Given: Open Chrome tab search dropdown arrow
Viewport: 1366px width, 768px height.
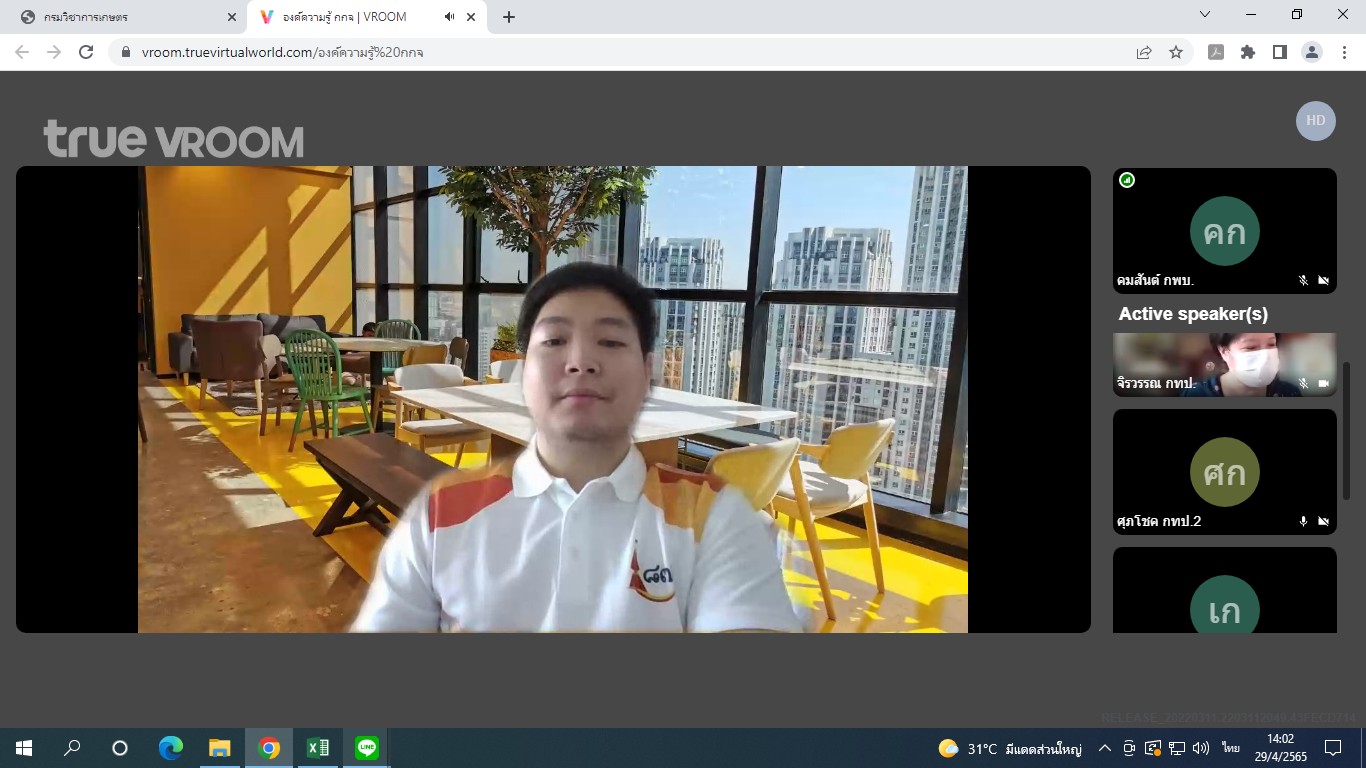Looking at the screenshot, I should pyautogui.click(x=1205, y=14).
